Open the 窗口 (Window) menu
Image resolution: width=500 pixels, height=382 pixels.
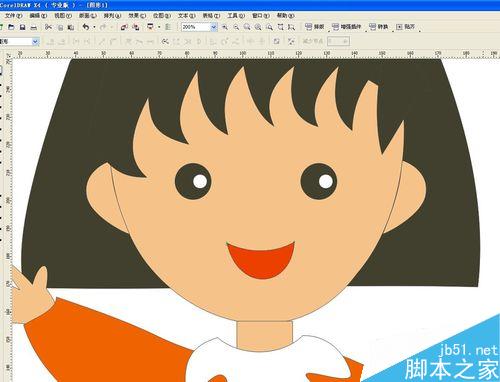tap(261, 16)
